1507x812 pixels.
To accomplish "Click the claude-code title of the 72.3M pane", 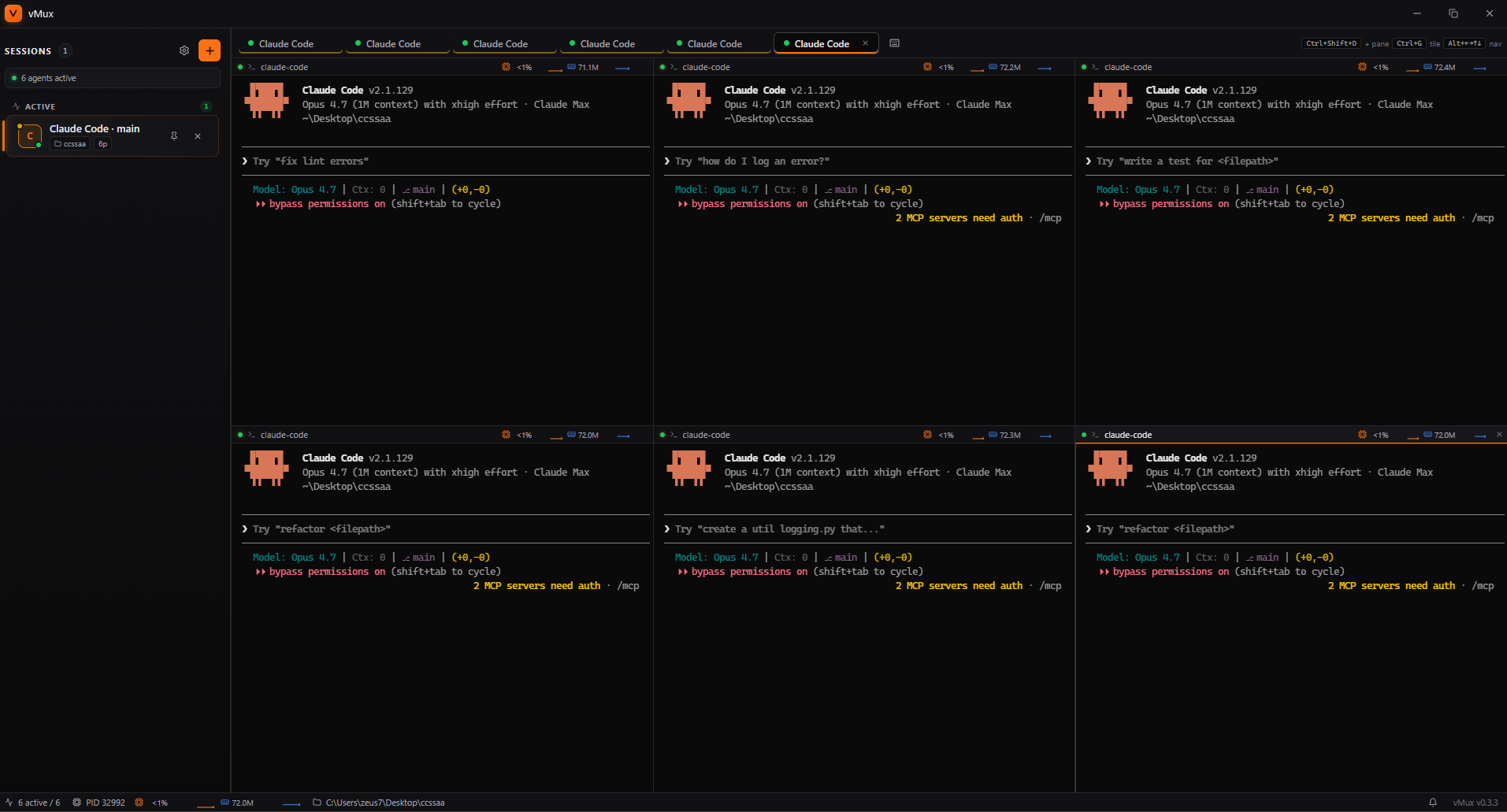I will [706, 435].
